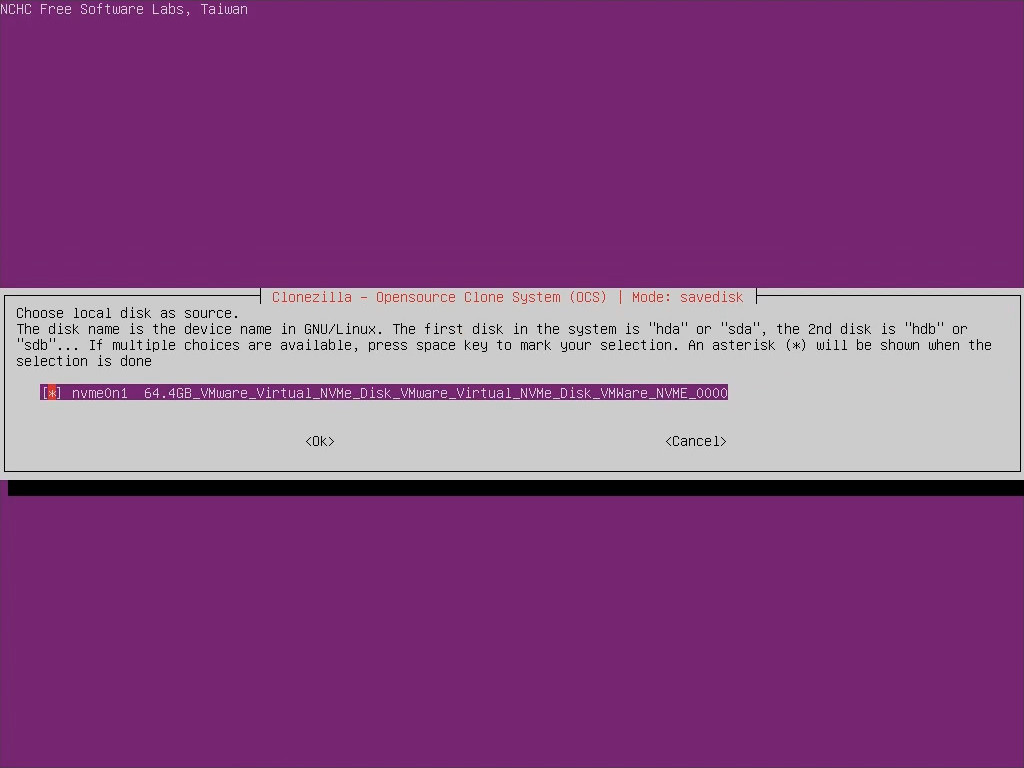Click the NCHC Free Software Labs header
Viewport: 1024px width, 768px height.
click(124, 9)
